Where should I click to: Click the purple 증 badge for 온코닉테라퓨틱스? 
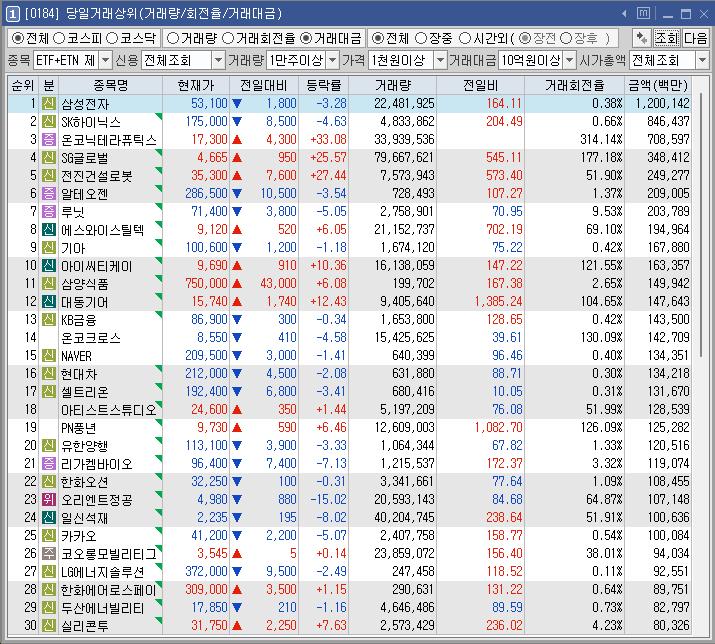point(49,140)
